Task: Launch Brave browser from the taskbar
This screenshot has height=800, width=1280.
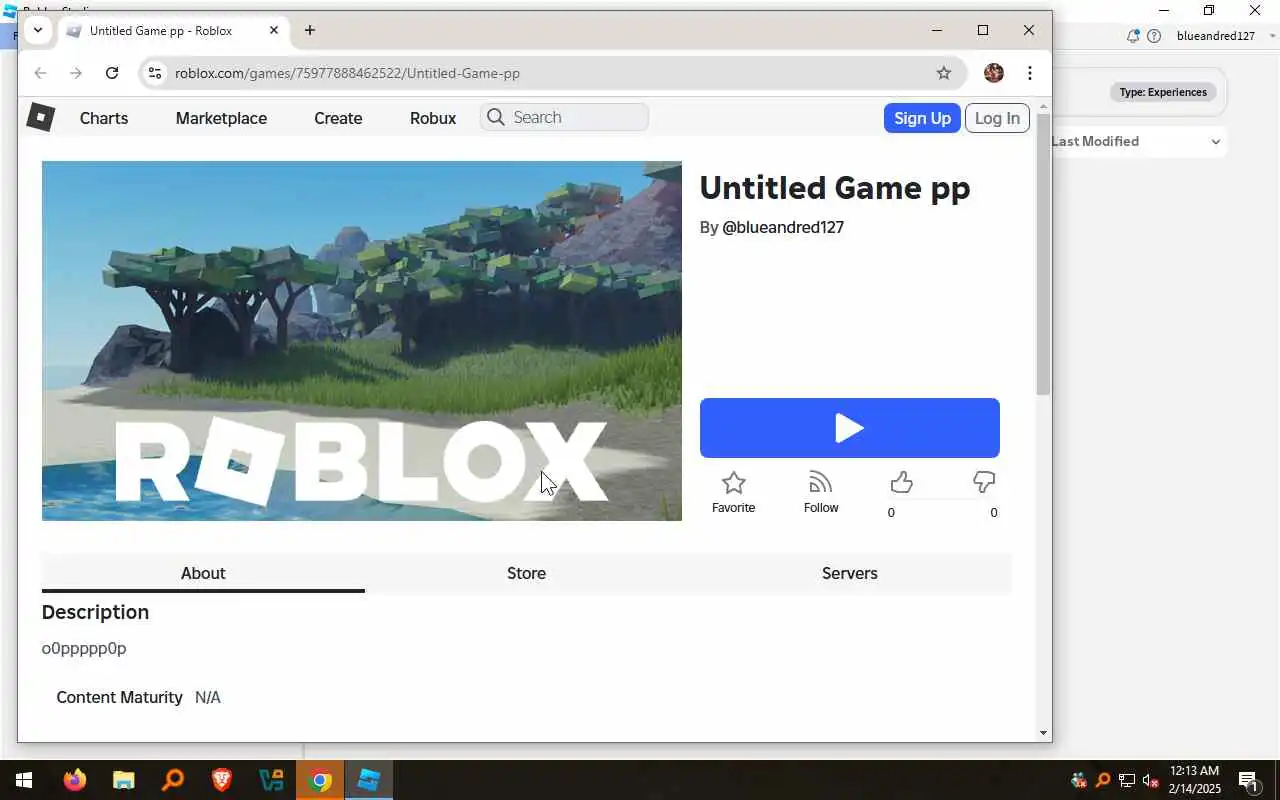Action: coord(222,780)
